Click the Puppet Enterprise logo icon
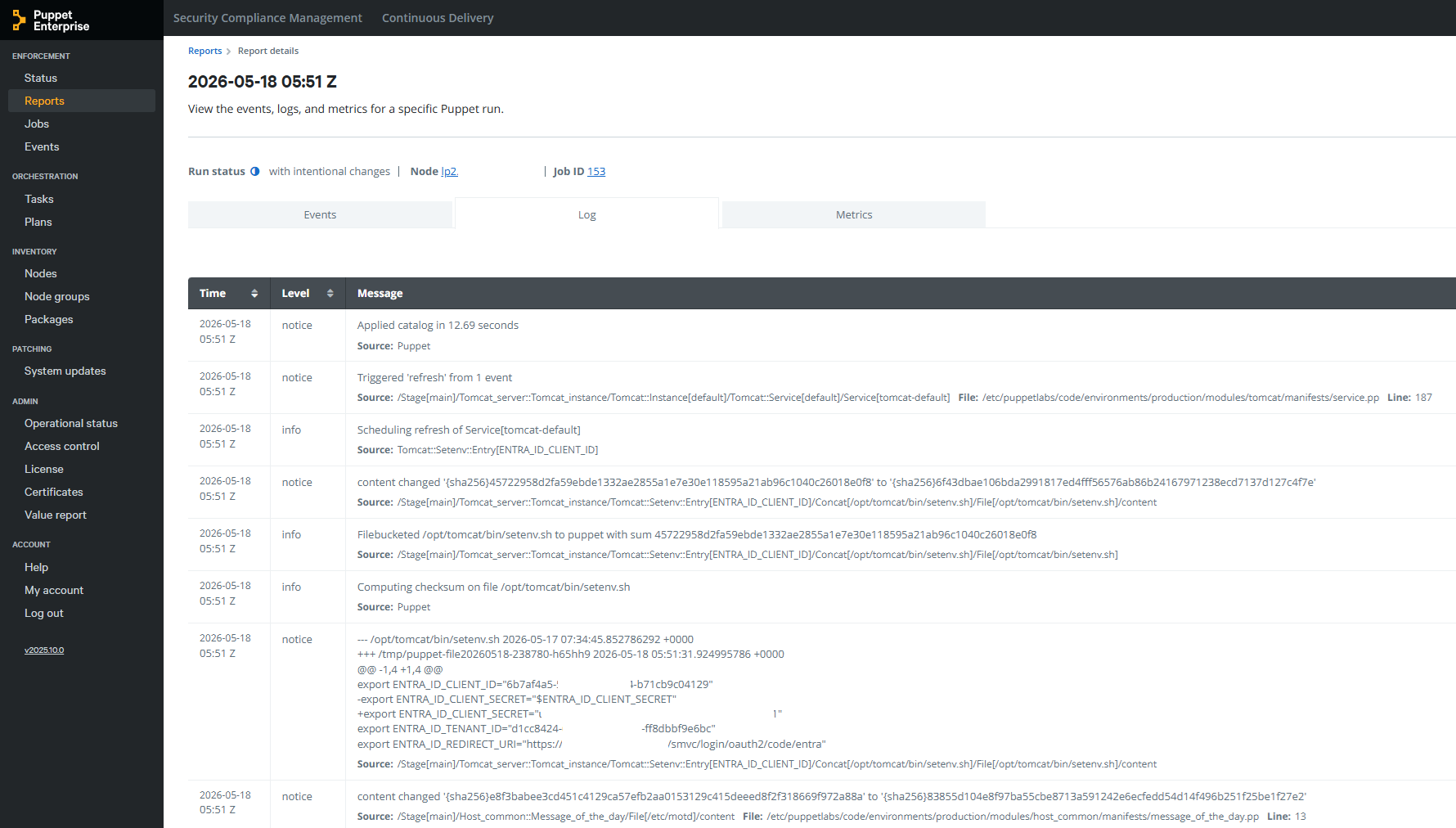The image size is (1456, 828). pyautogui.click(x=19, y=20)
